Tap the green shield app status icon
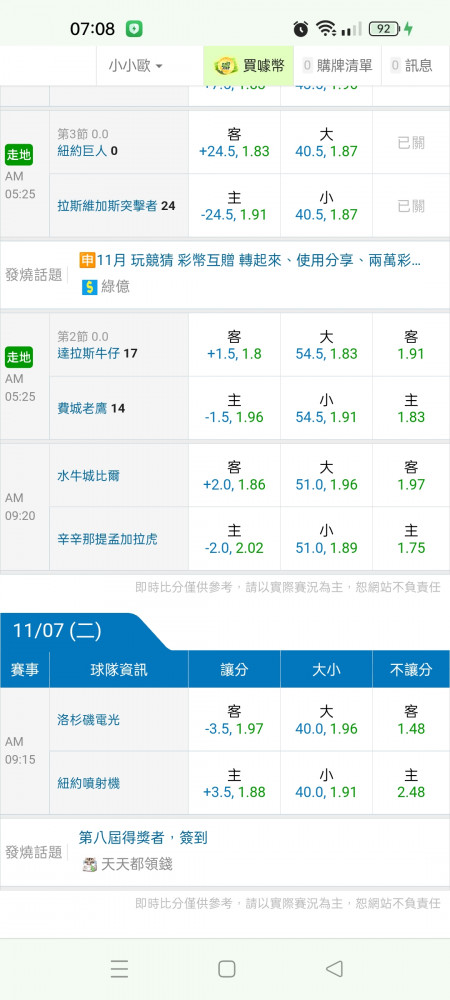 [134, 29]
